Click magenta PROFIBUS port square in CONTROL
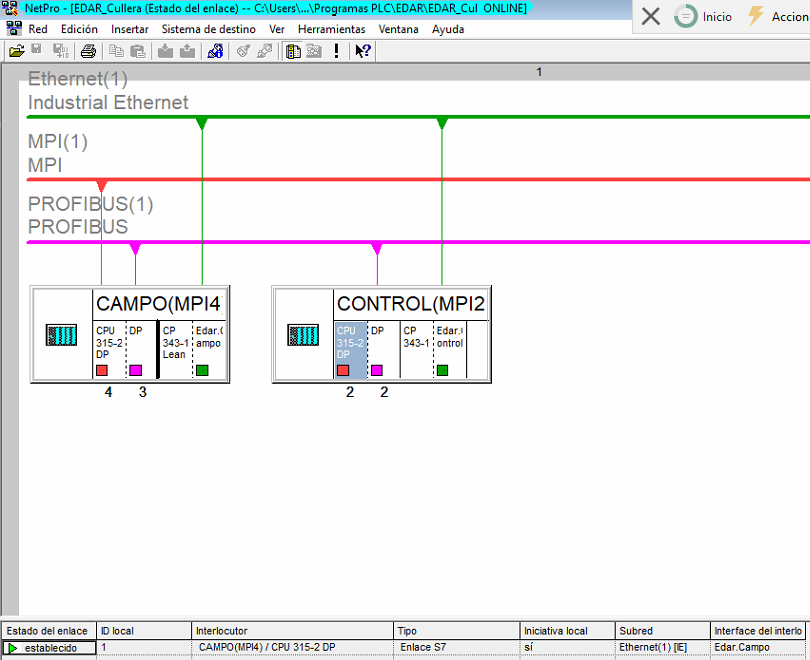 (x=377, y=370)
